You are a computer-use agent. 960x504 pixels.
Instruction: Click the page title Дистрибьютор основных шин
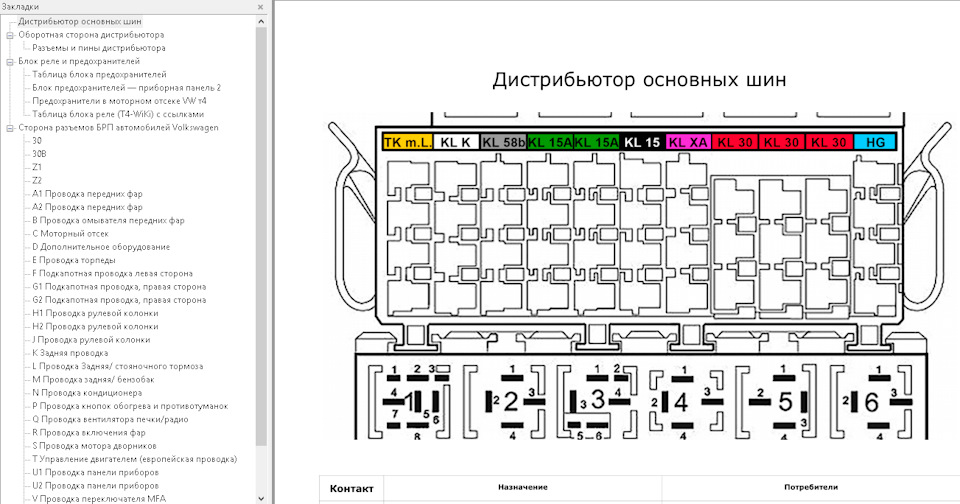[639, 80]
